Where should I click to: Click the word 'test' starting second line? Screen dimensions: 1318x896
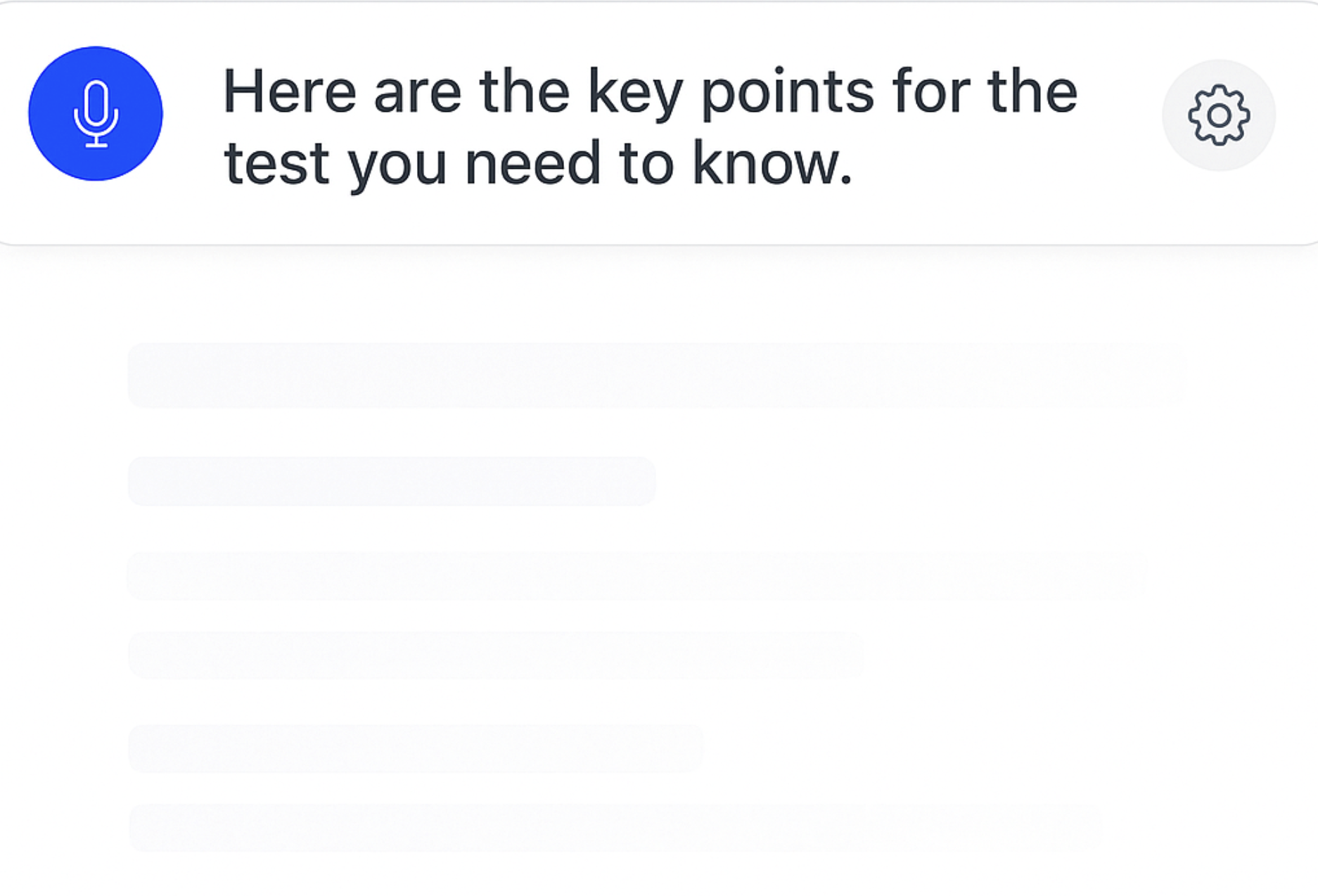point(276,163)
